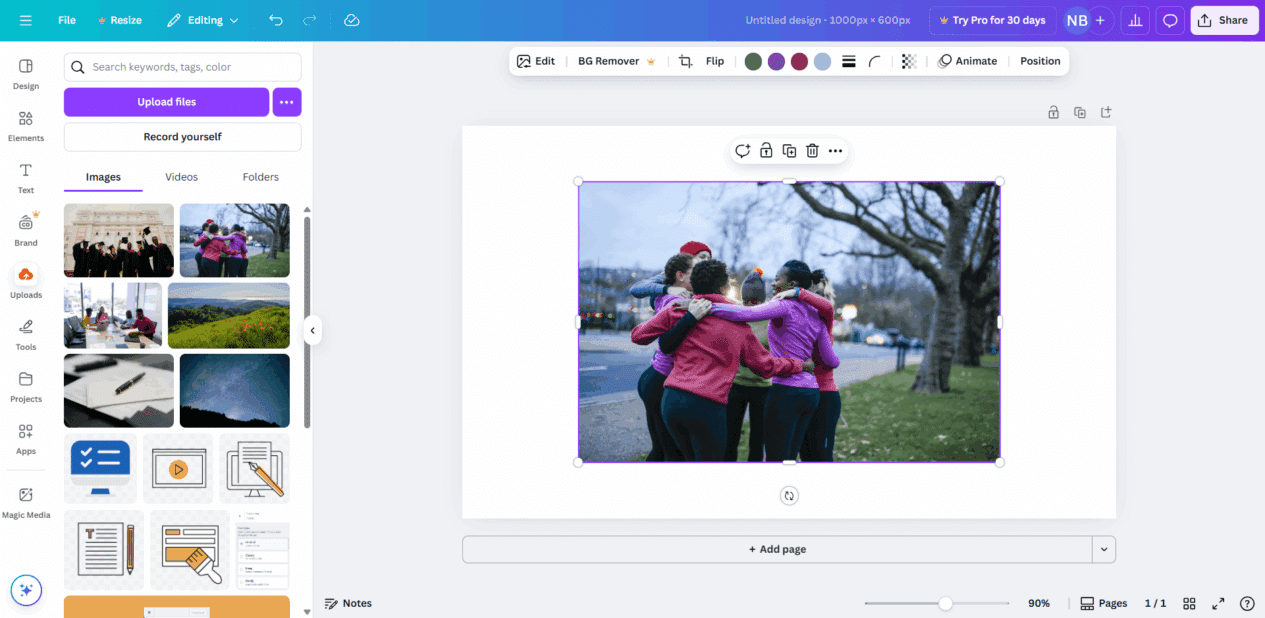Flip the selected image
This screenshot has width=1265, height=618.
click(714, 61)
